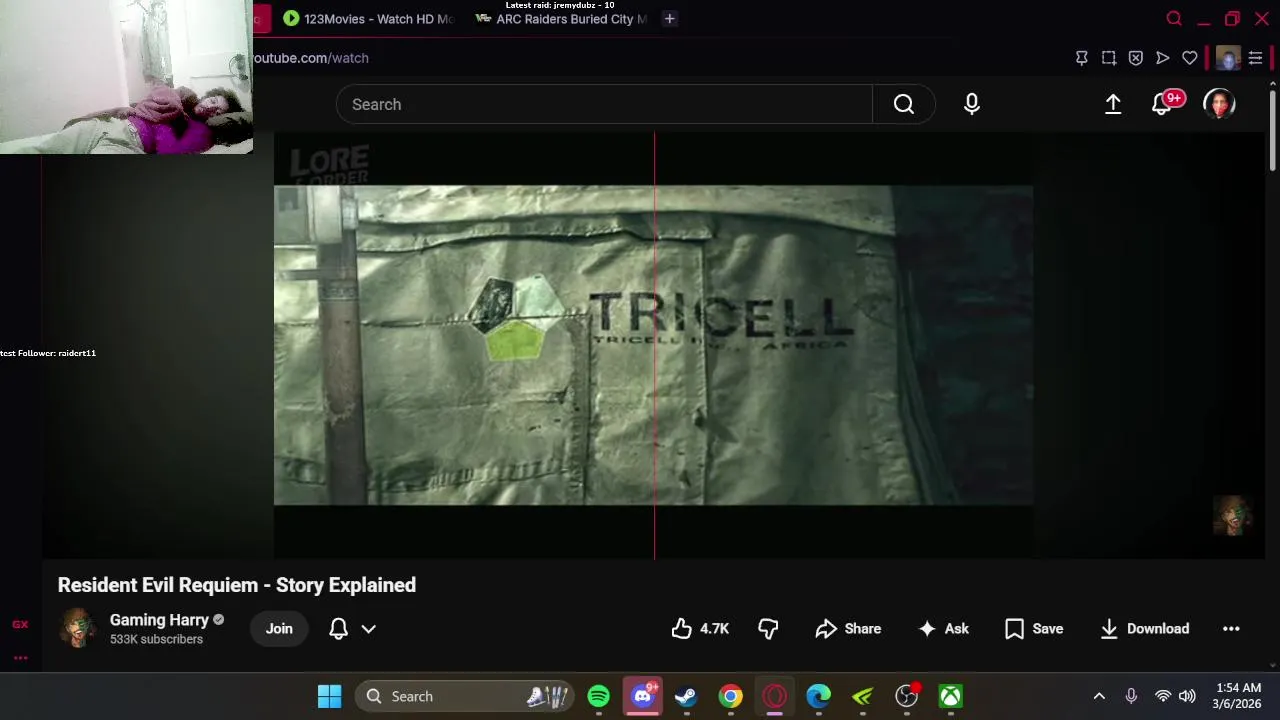Click the Ask button

click(x=944, y=629)
